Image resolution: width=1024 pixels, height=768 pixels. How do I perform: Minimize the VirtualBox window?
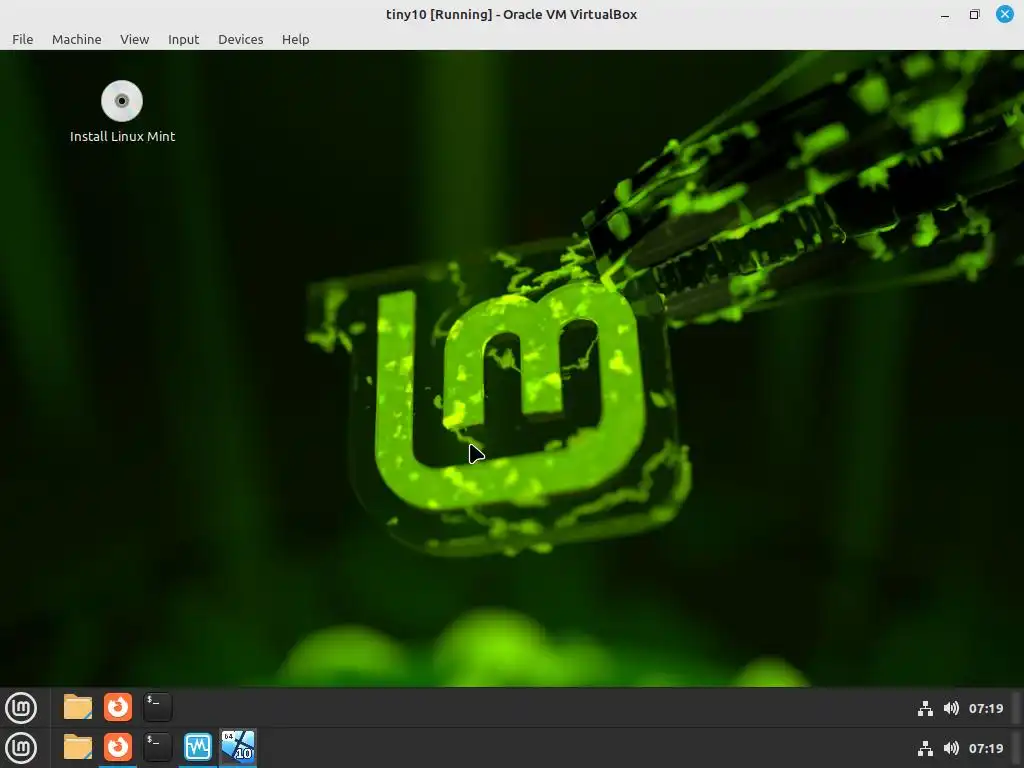[945, 14]
